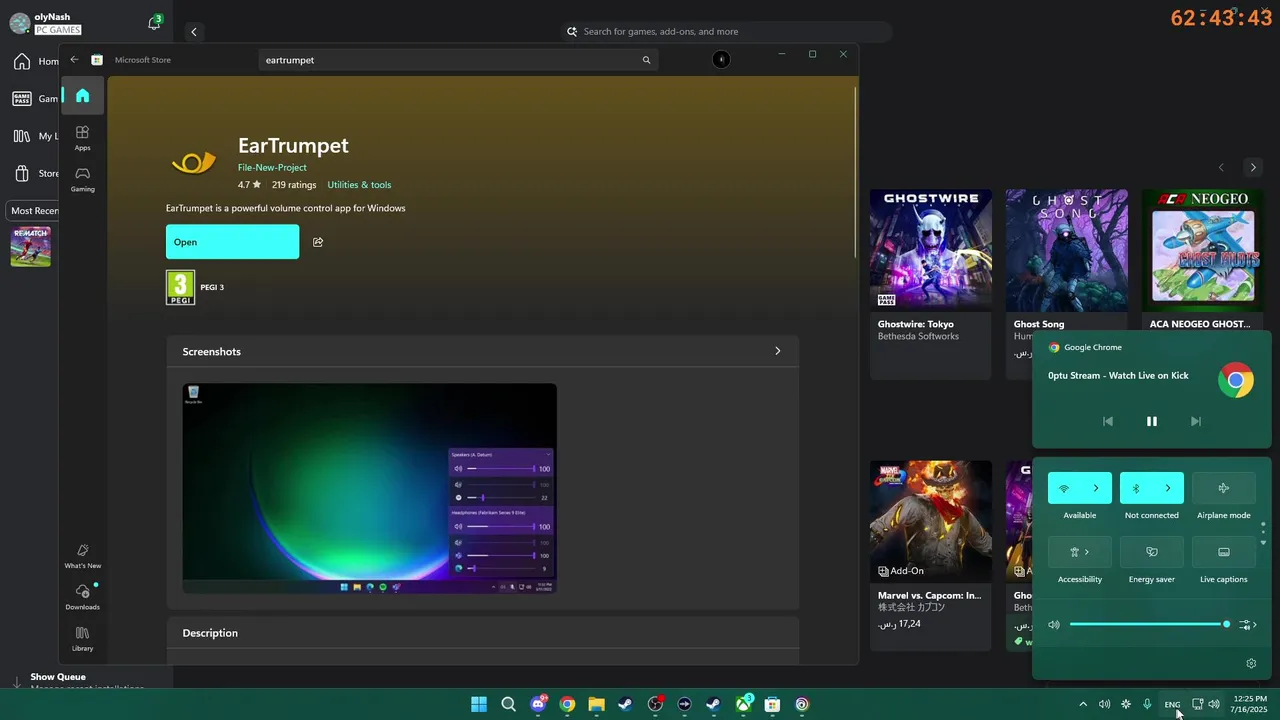Open Xbox app from the taskbar
The width and height of the screenshot is (1280, 720).
pos(743,704)
